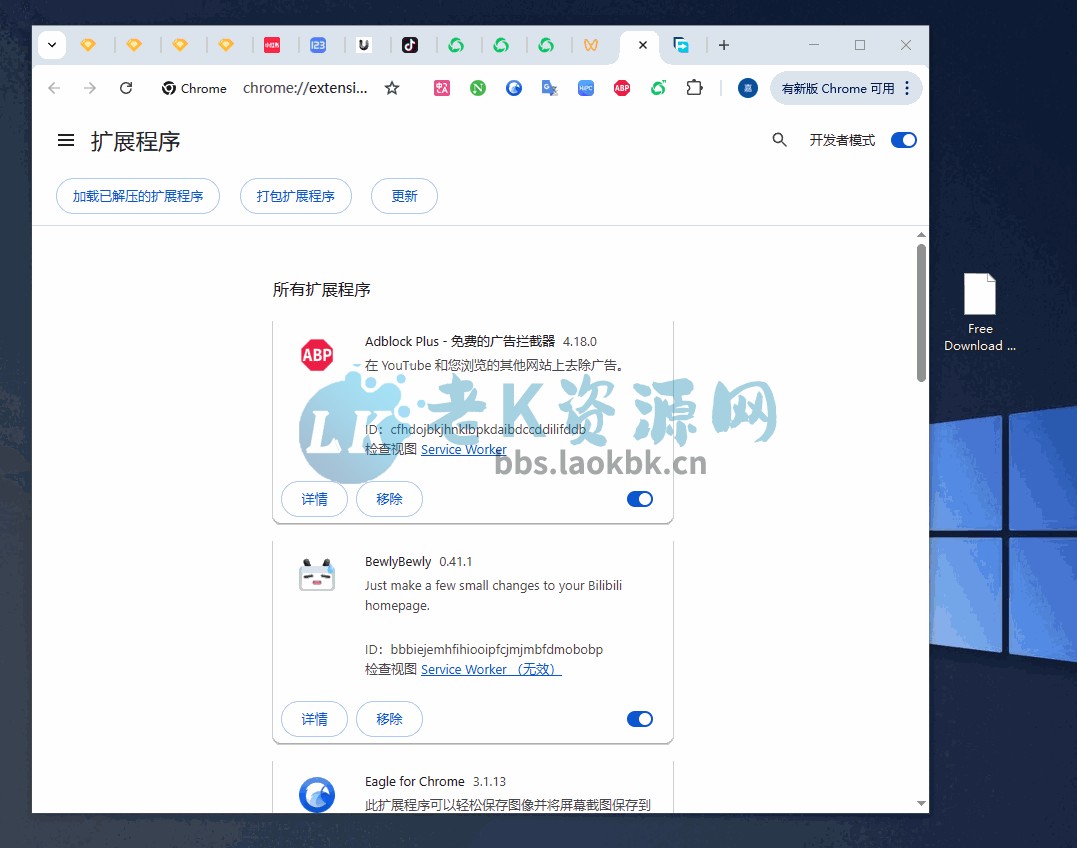The image size is (1077, 848).
Task: Click the scrollbar up arrow
Action: 921,235
